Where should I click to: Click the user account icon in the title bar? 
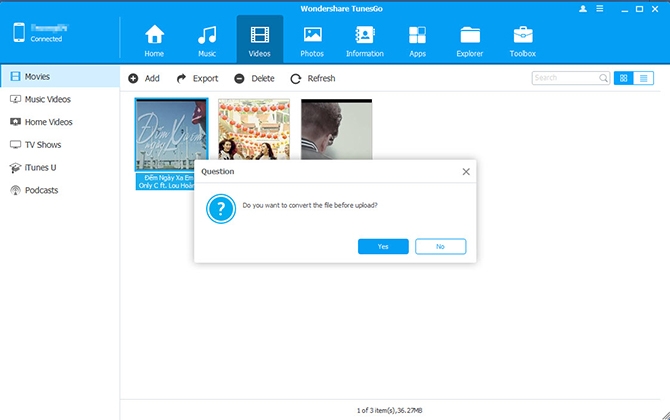tap(583, 9)
